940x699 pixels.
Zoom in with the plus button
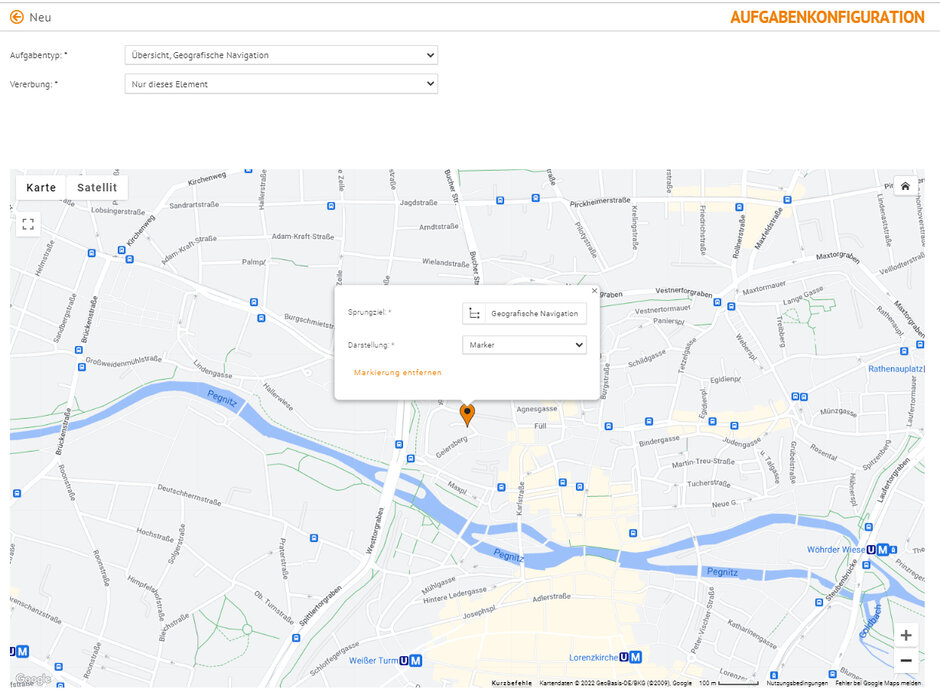pyautogui.click(x=905, y=635)
